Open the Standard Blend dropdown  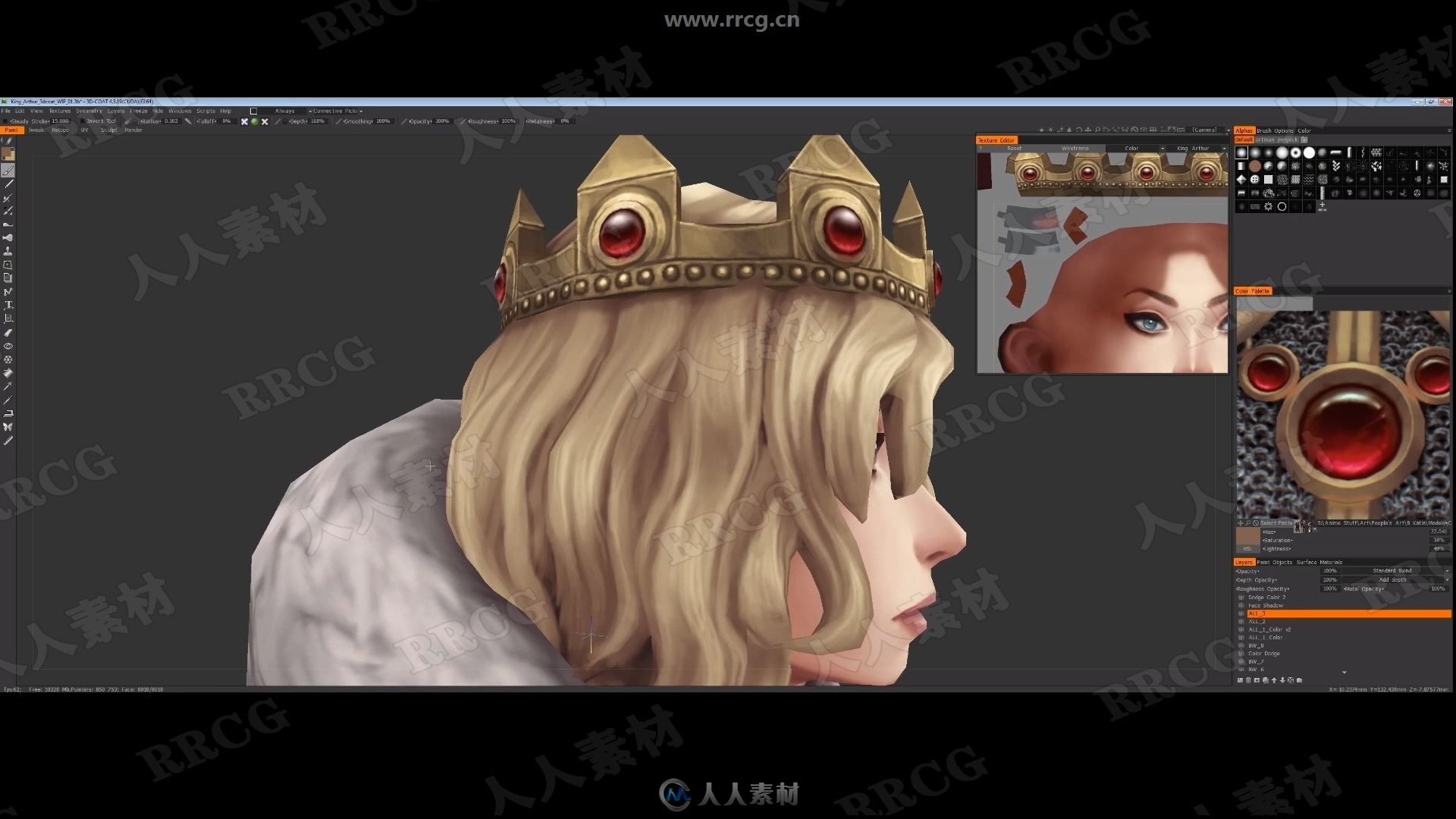1396,571
